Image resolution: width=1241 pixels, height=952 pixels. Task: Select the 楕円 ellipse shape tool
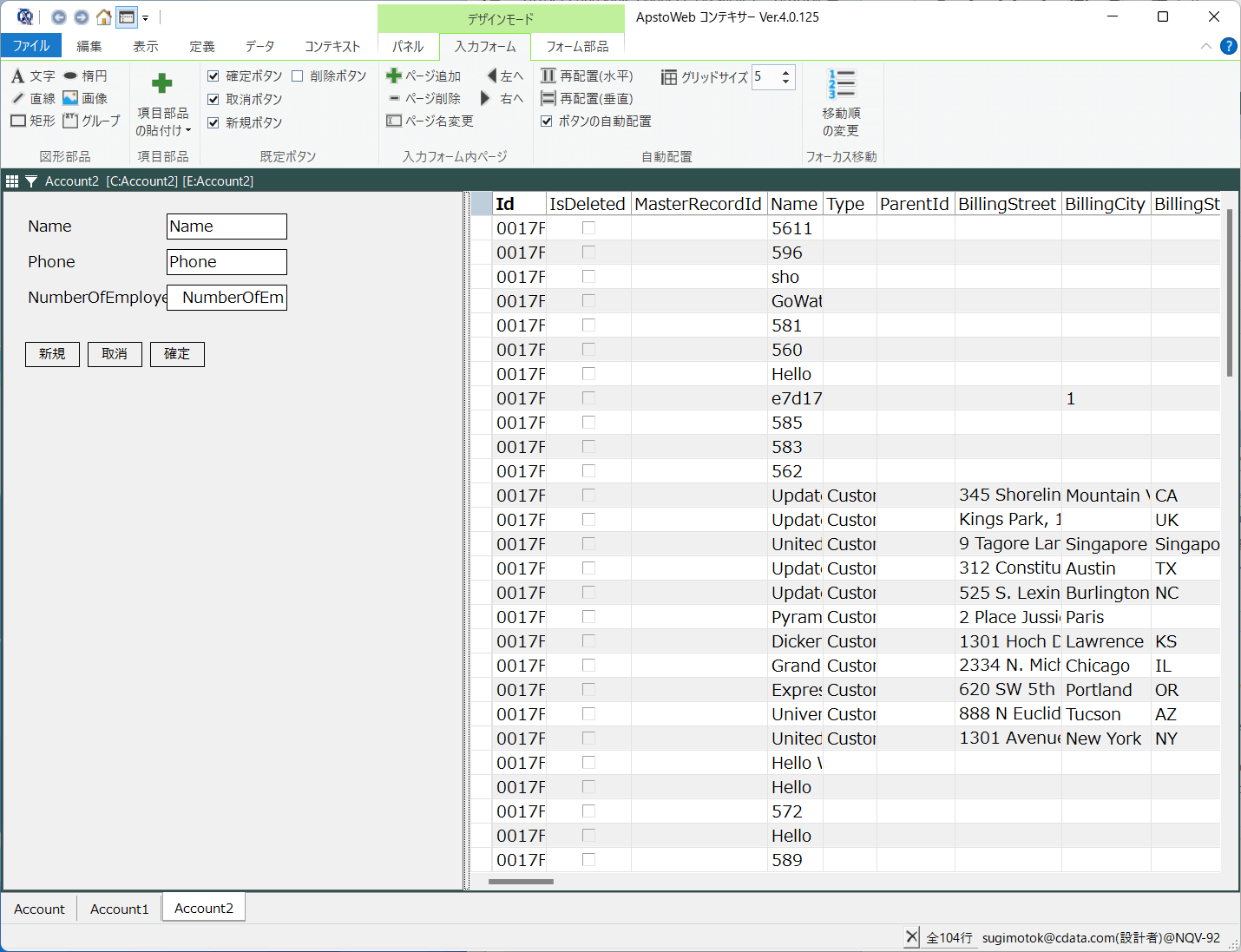(85, 76)
